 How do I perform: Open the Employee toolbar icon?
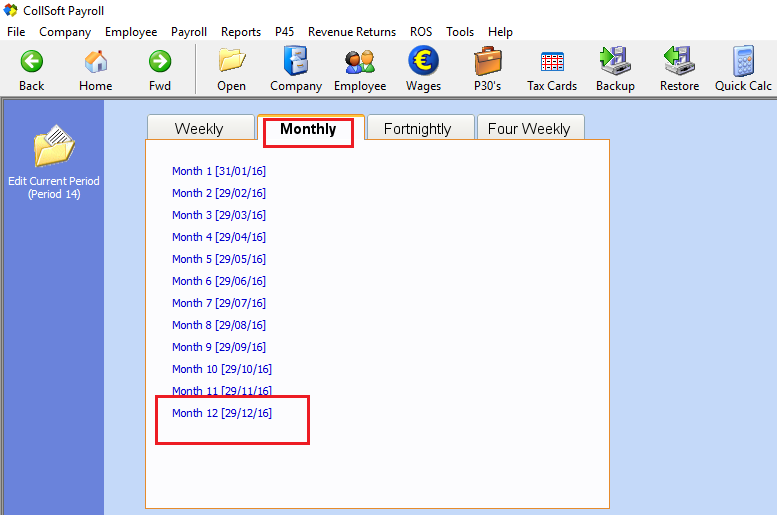360,62
